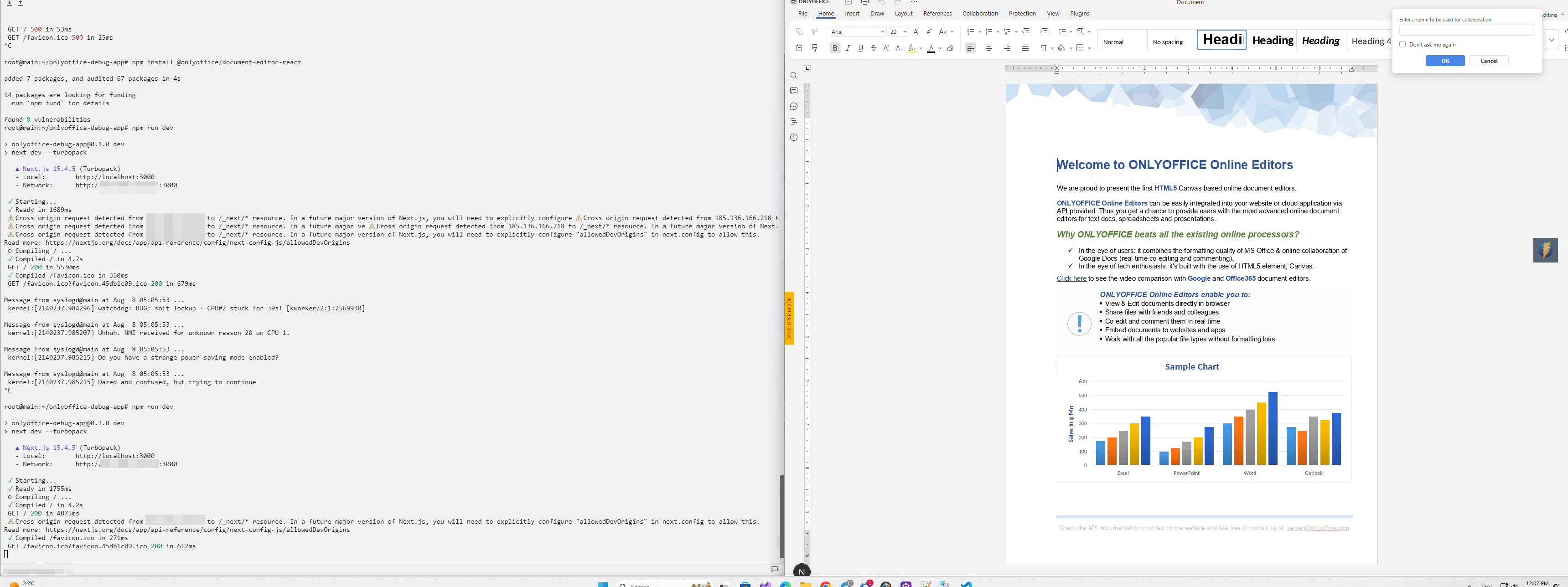Expand the Numbering list dropdown arrow

click(x=998, y=31)
